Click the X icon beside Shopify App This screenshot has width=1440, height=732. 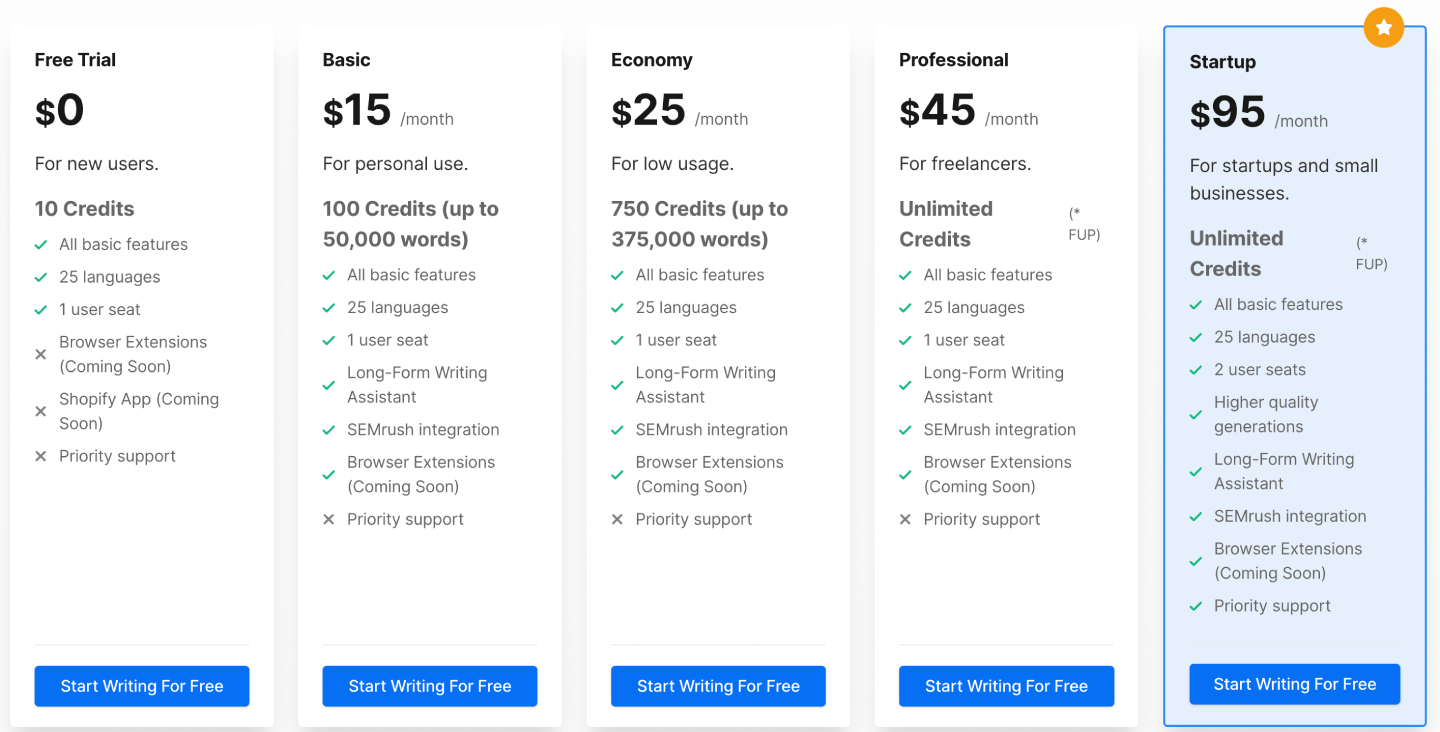(x=41, y=411)
